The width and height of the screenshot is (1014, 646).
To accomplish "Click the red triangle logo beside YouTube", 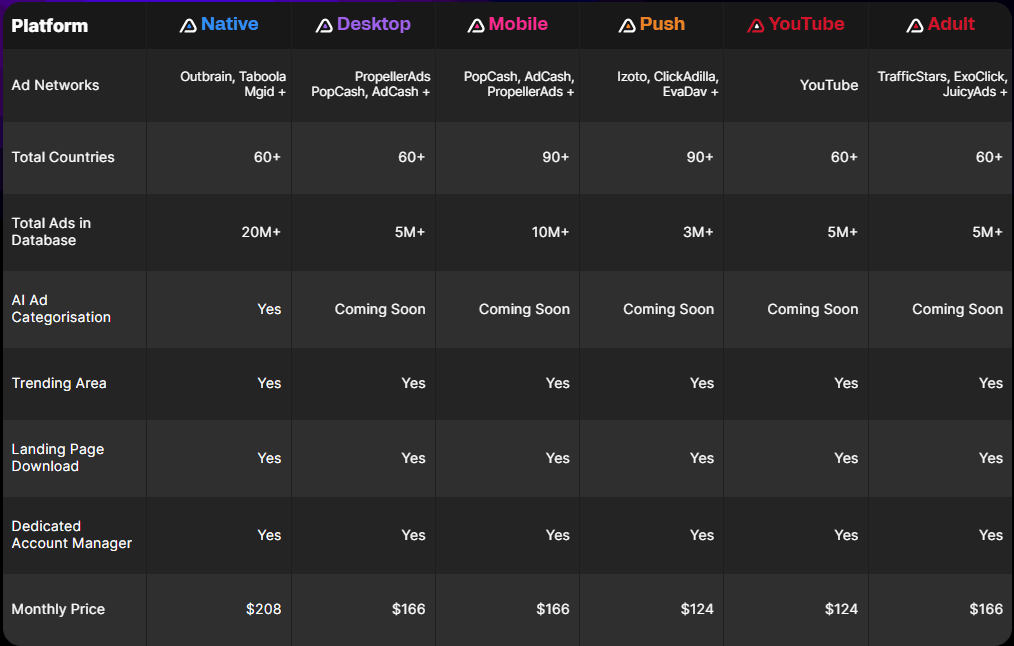I will [x=756, y=25].
